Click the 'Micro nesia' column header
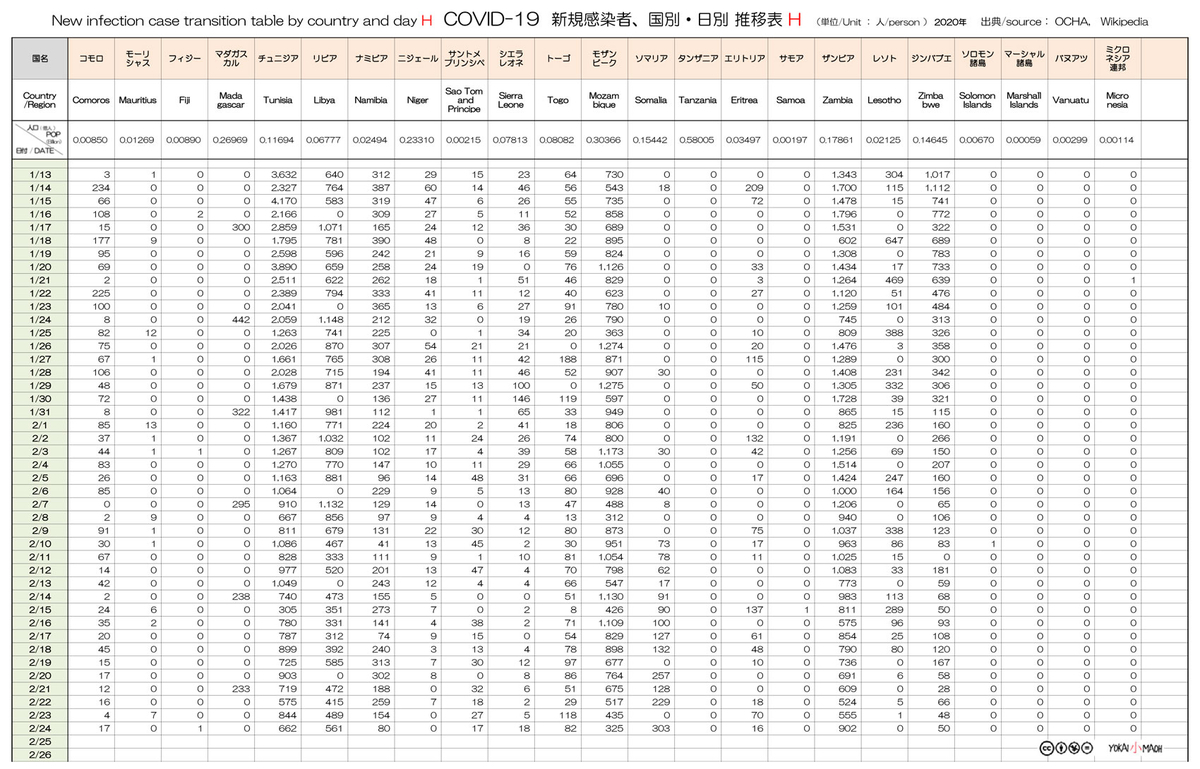Viewport: 1200px width, 769px height. (1117, 101)
